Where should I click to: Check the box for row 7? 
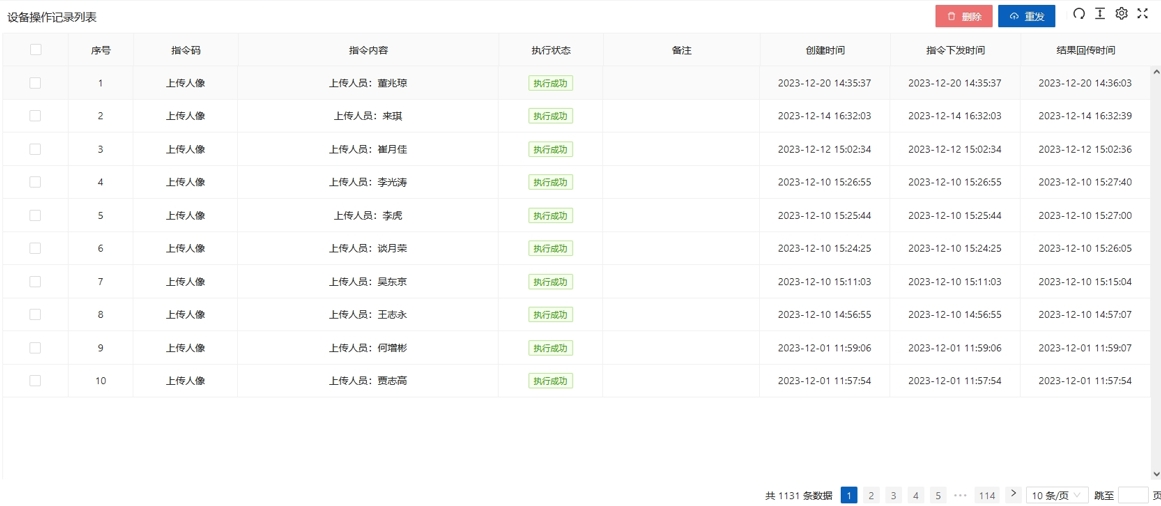coord(36,282)
